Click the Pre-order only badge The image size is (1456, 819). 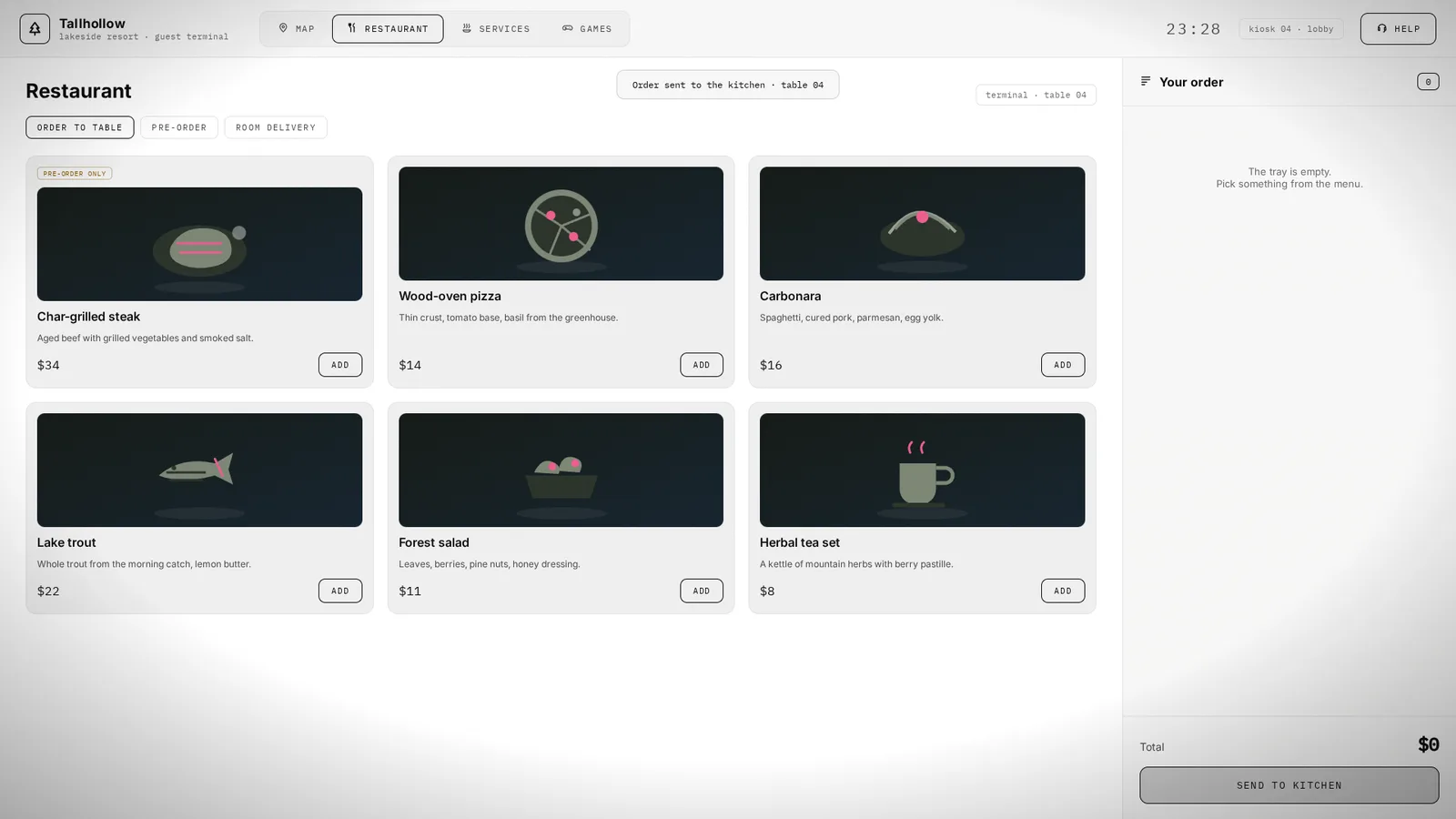click(75, 173)
